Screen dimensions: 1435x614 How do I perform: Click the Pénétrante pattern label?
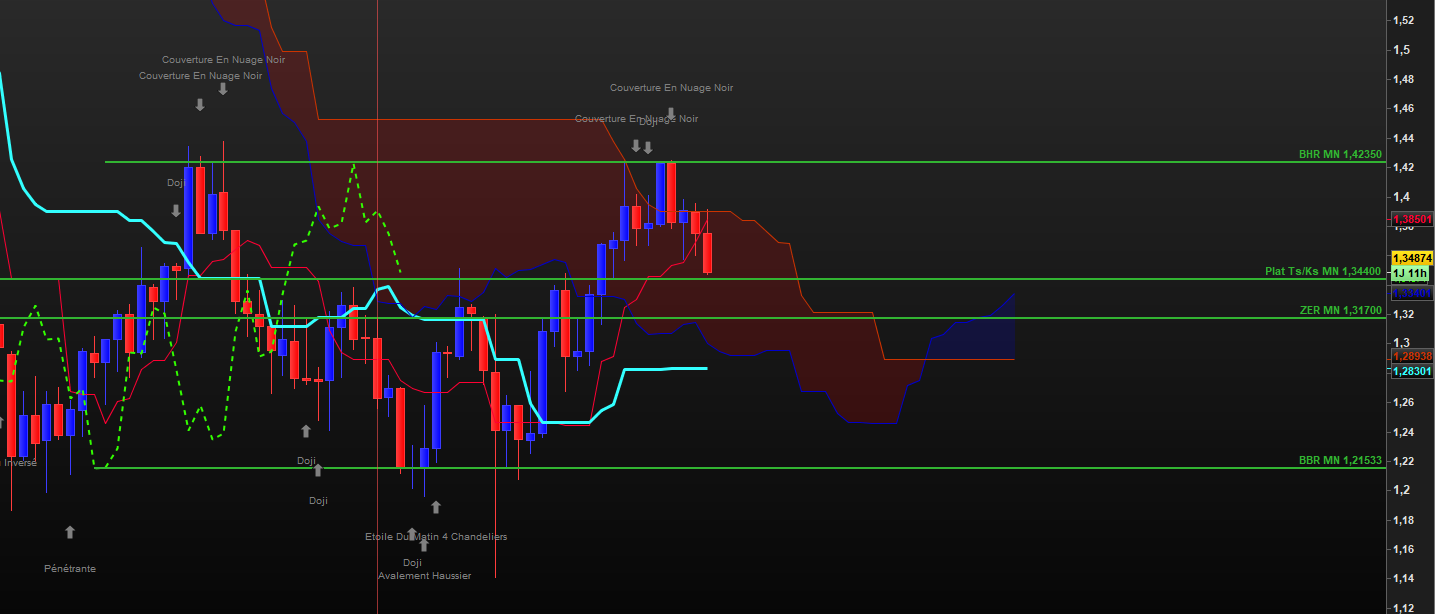coord(70,569)
